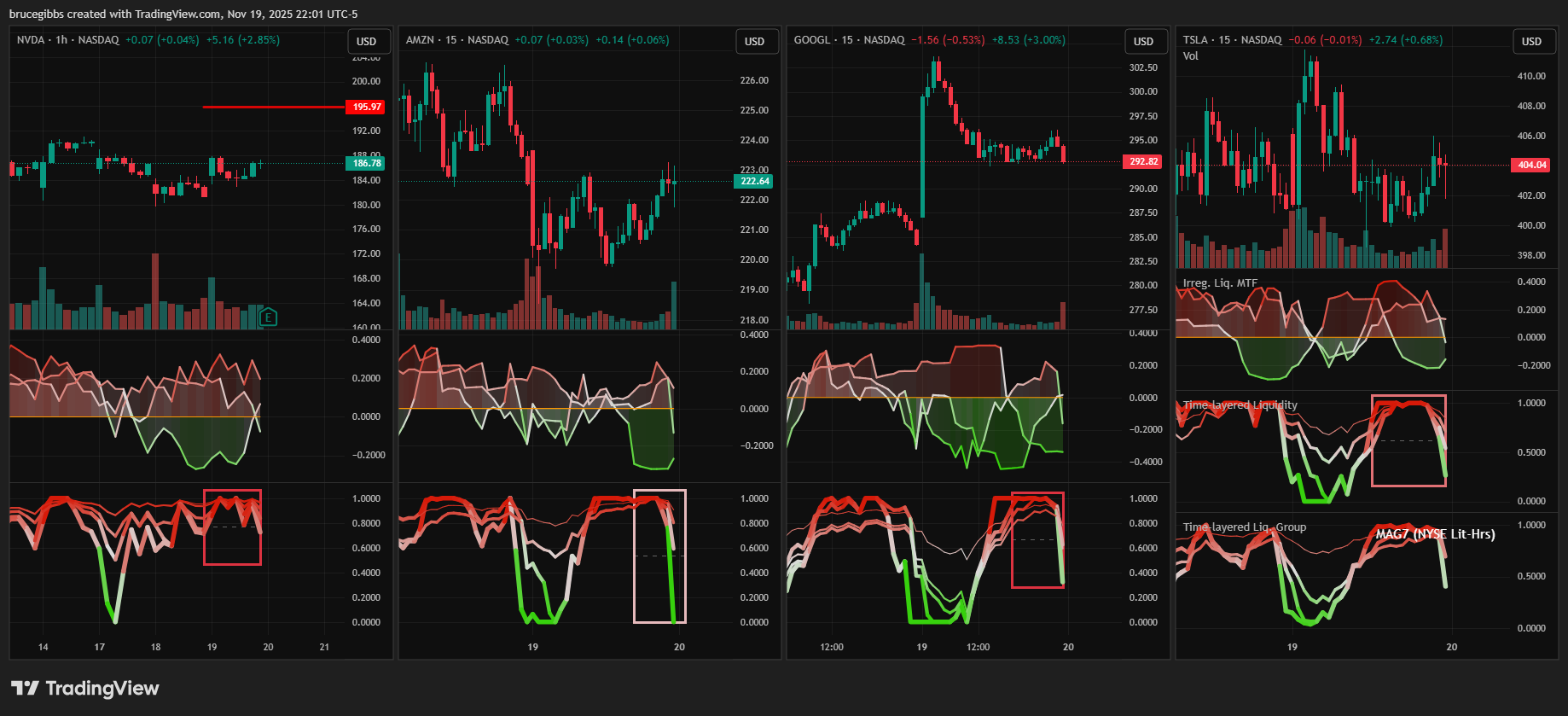Select the Time-layered Liquidity indicator label
Screen dimensions: 1568x716
[1240, 405]
